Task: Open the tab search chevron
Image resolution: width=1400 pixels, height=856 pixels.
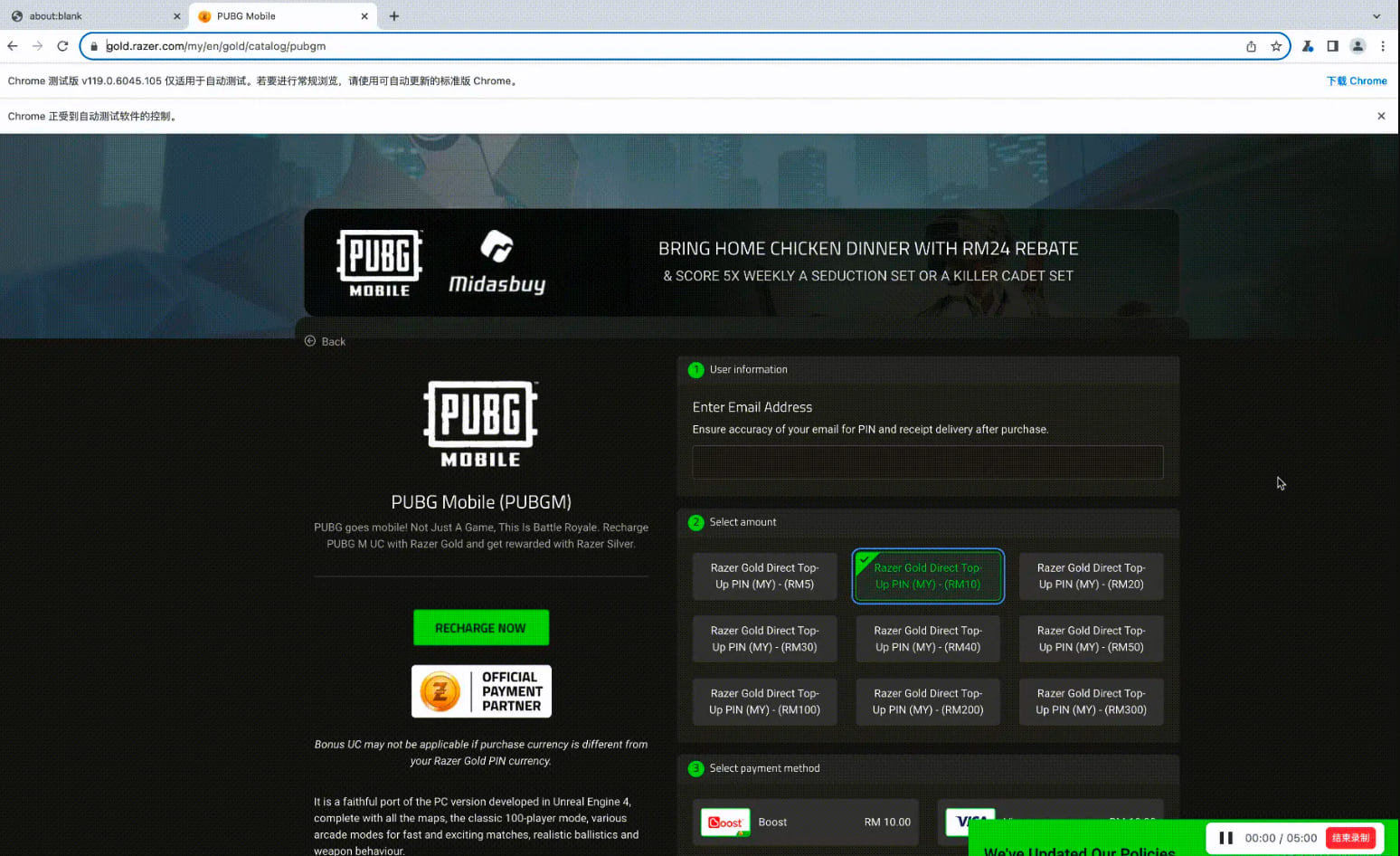Action: tap(1376, 16)
